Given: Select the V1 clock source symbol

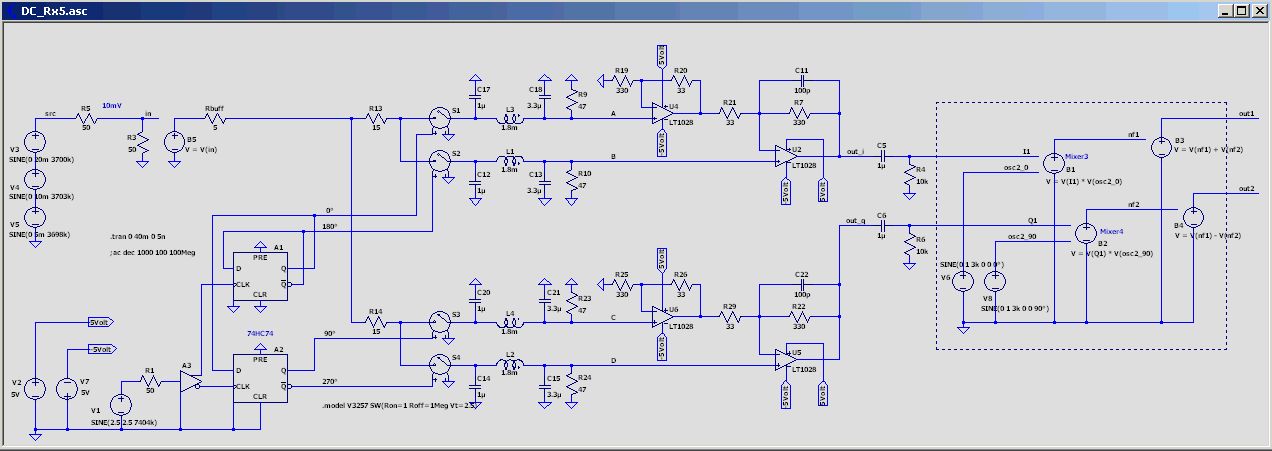Looking at the screenshot, I should click(121, 405).
